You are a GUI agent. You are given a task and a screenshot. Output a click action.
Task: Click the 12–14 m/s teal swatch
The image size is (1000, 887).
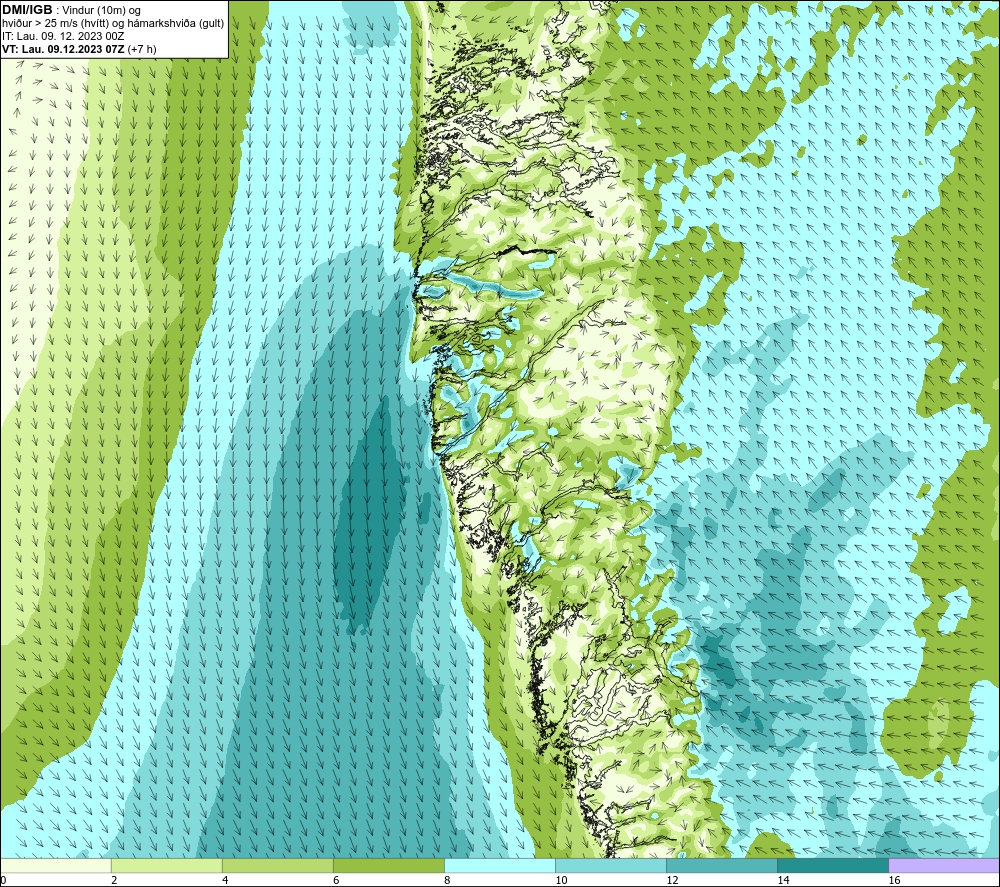722,865
